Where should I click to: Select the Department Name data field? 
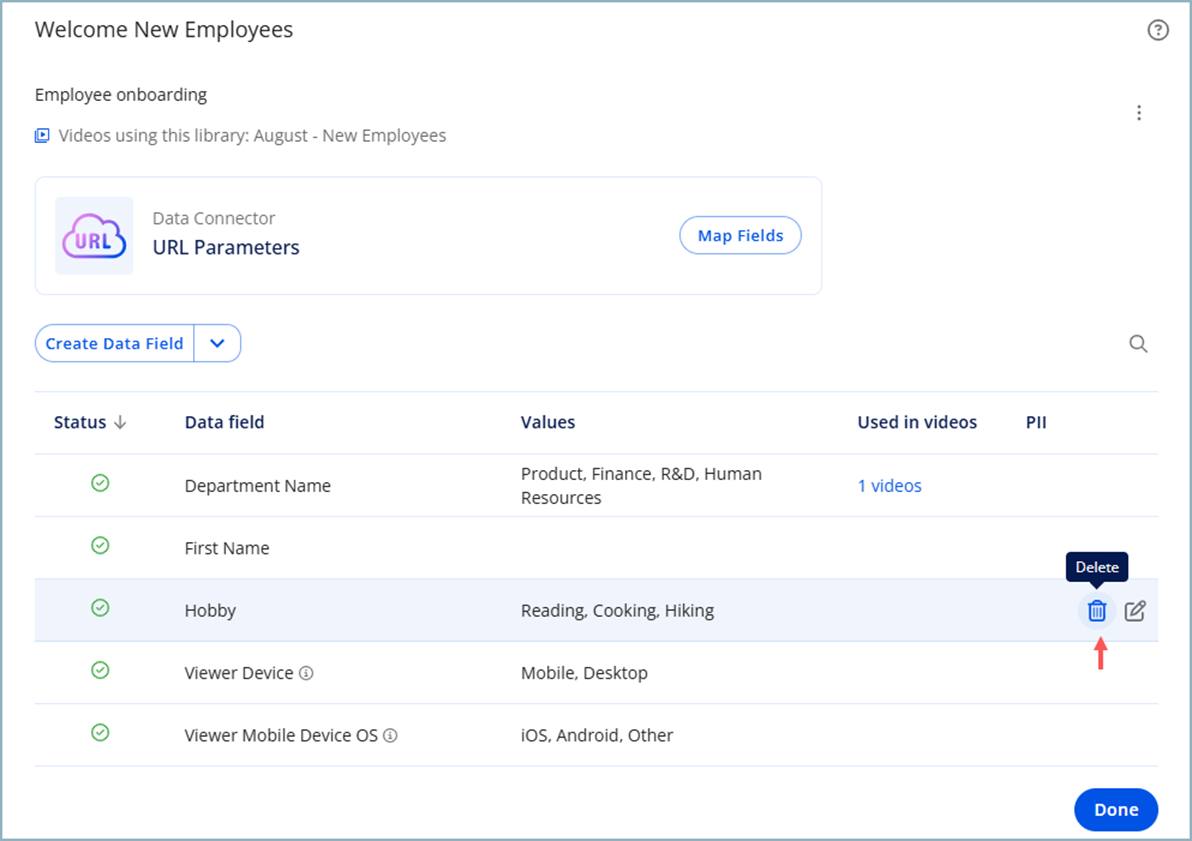tap(258, 486)
